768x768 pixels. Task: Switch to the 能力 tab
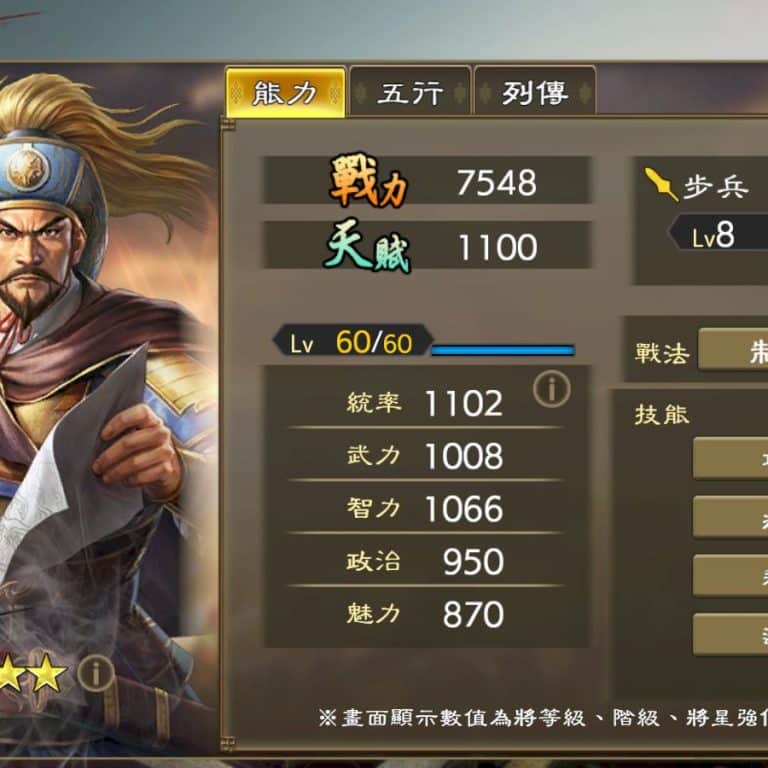286,92
